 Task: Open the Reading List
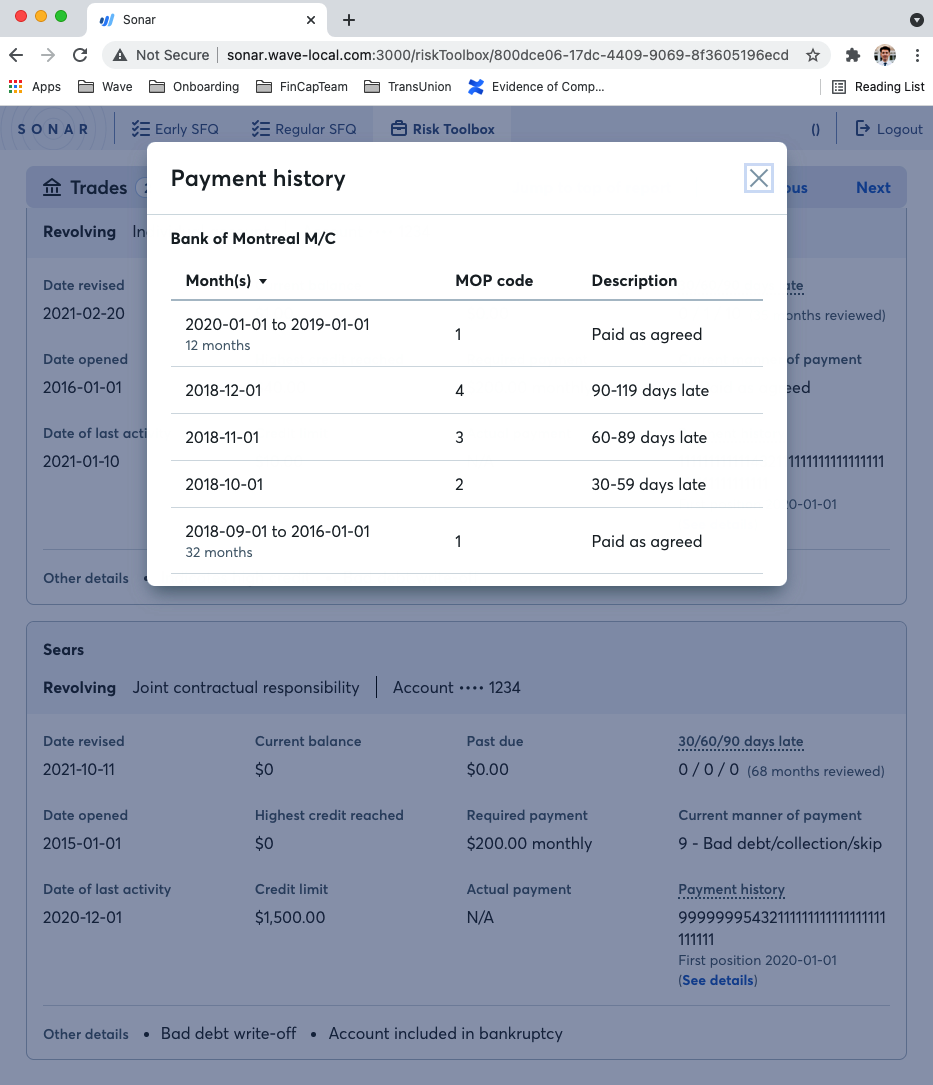point(878,87)
